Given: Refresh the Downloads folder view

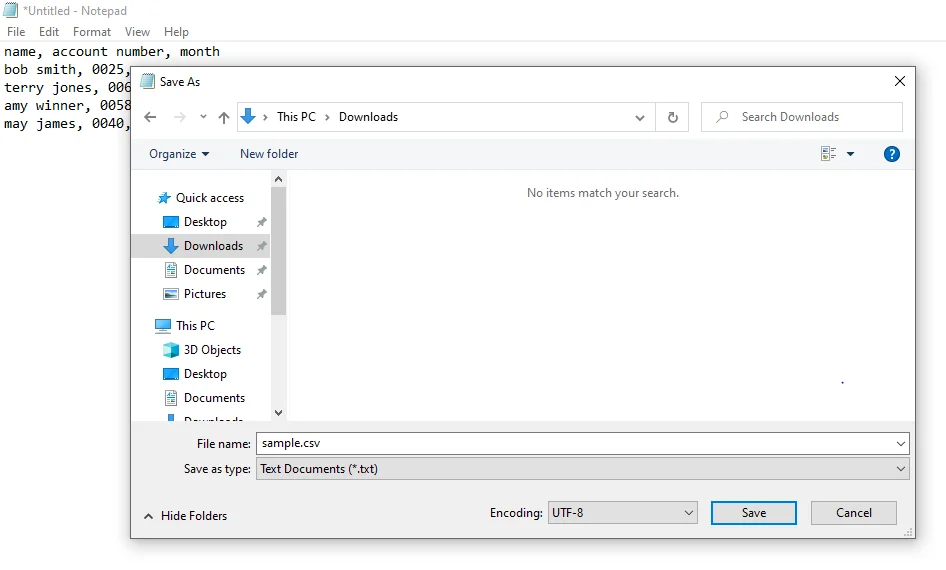Looking at the screenshot, I should coord(672,117).
